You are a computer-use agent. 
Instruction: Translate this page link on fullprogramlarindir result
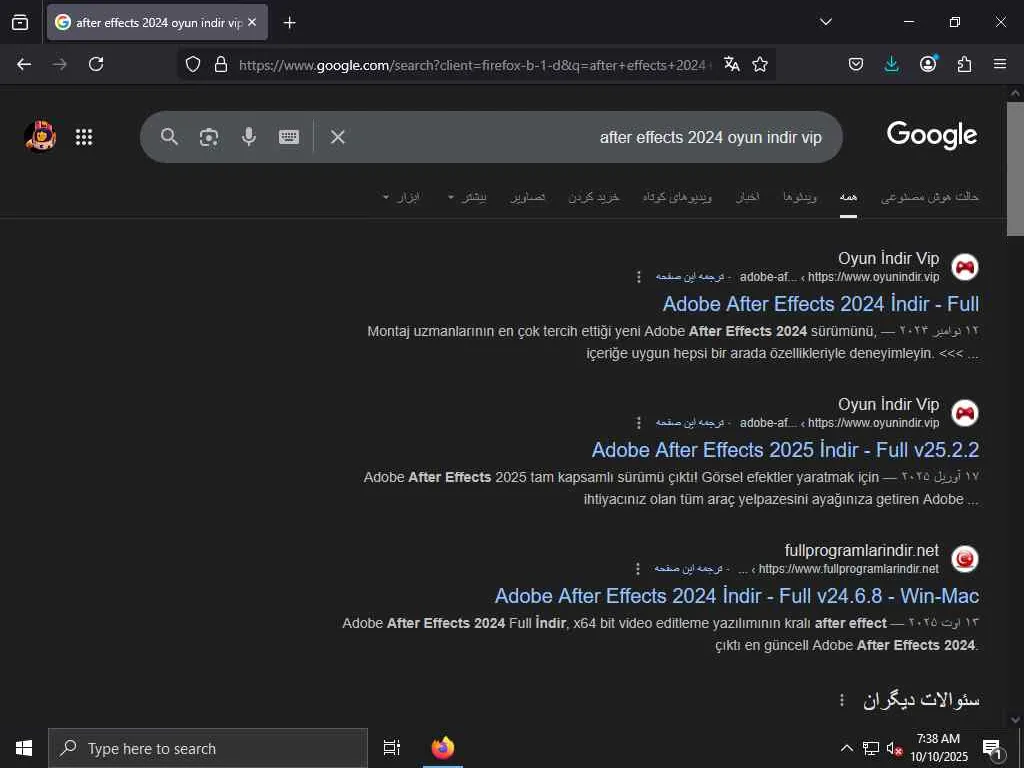[x=688, y=569]
